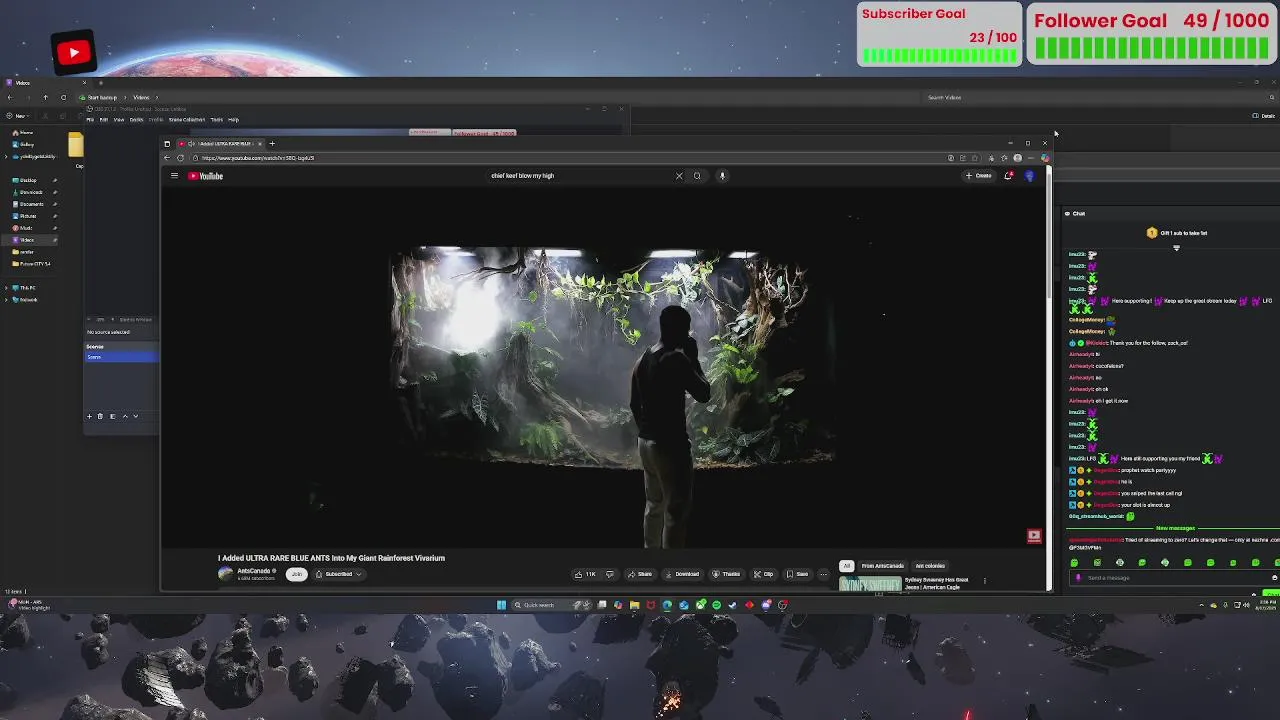Open the YouTube account avatar menu
Viewport: 1280px width, 720px height.
click(1029, 176)
